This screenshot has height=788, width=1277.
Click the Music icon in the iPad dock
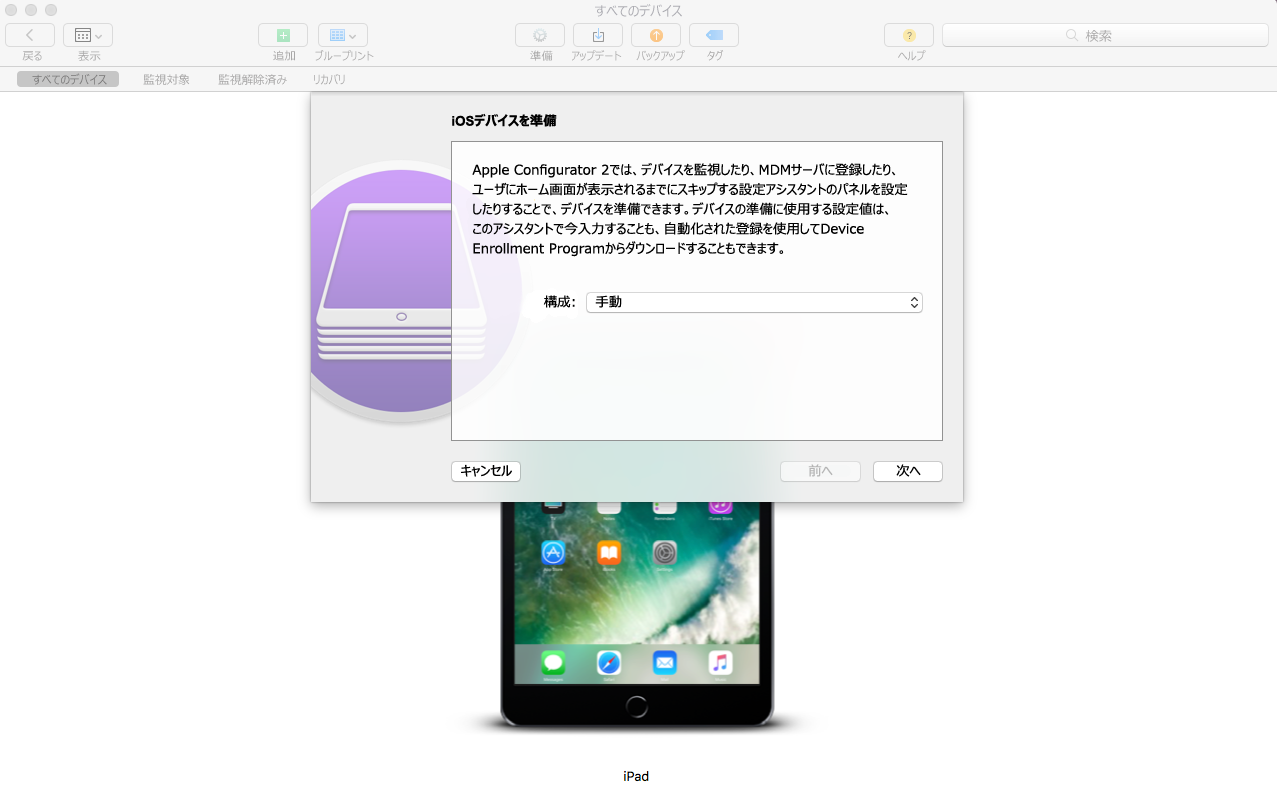click(720, 662)
